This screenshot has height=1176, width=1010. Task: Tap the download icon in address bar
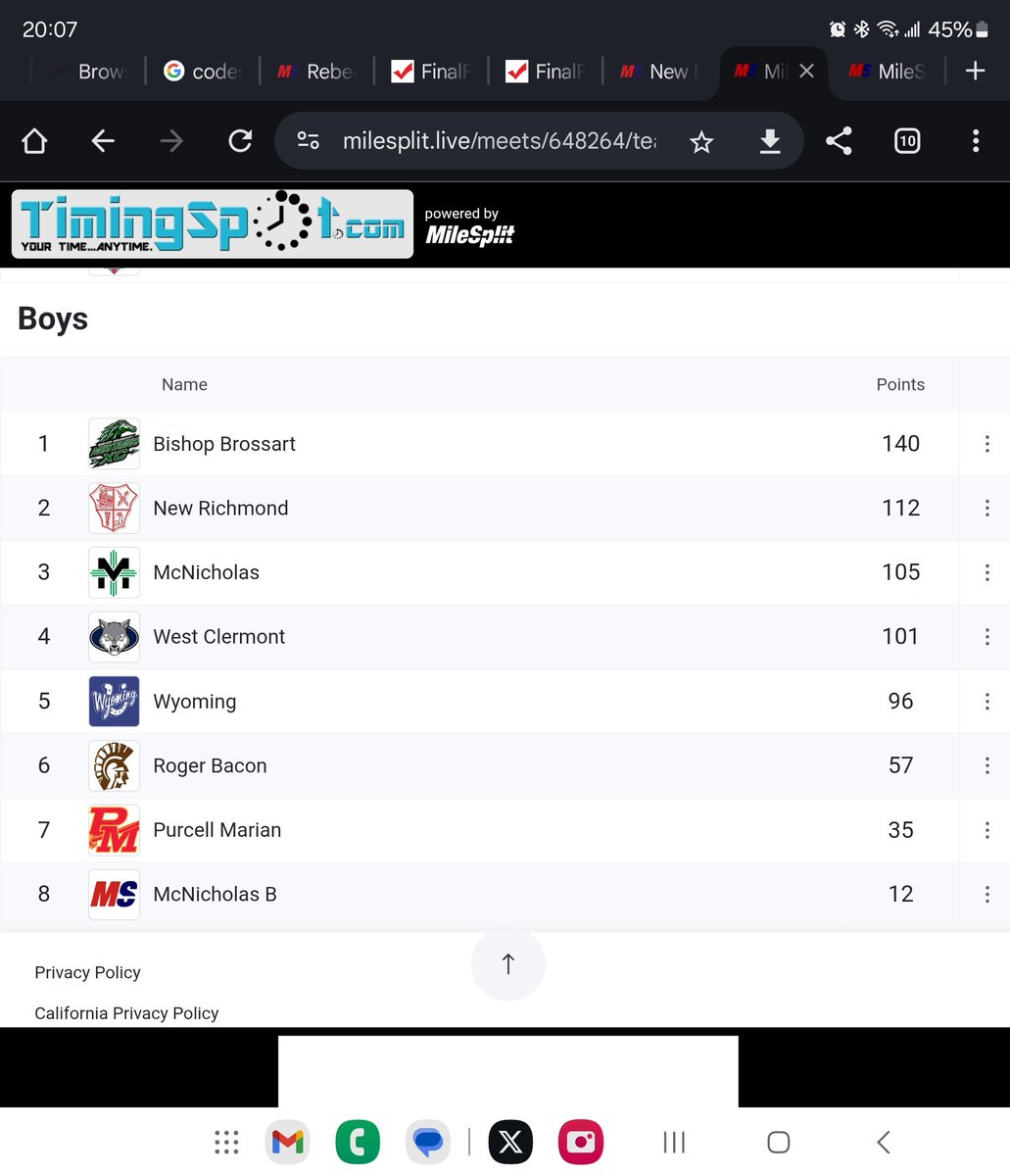(770, 142)
